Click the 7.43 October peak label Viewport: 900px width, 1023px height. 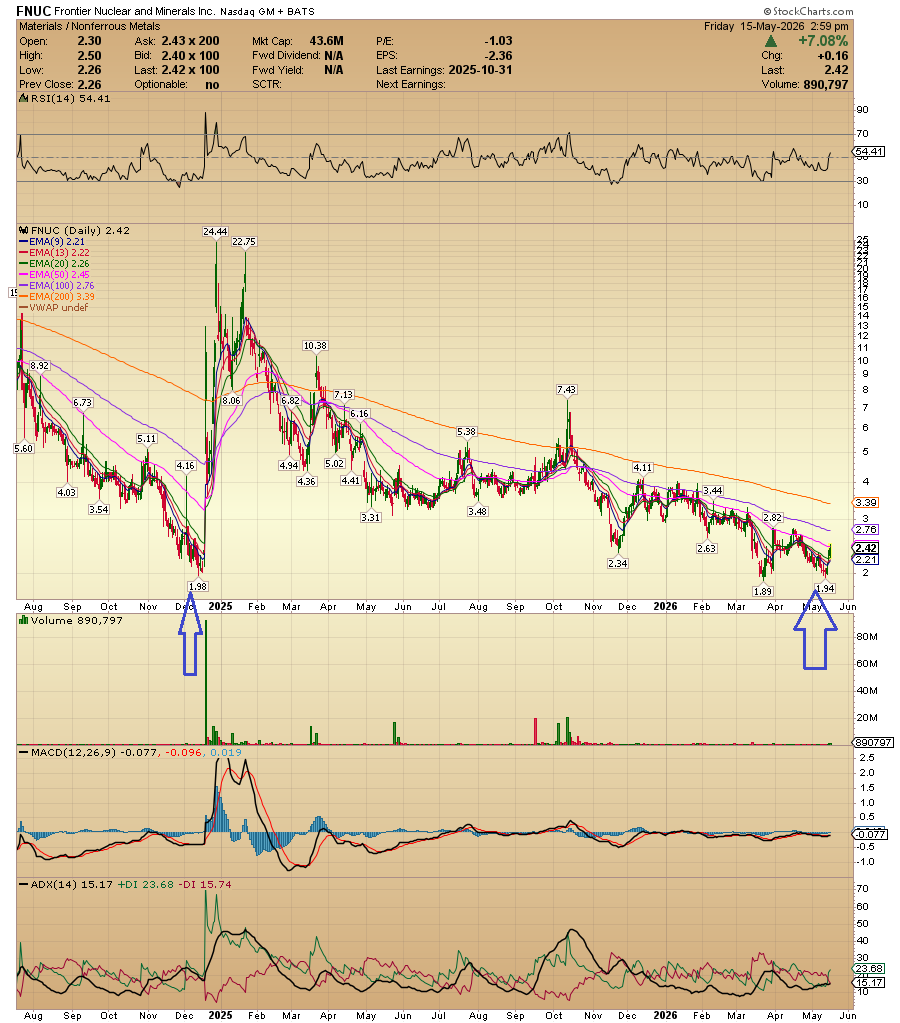[x=566, y=389]
